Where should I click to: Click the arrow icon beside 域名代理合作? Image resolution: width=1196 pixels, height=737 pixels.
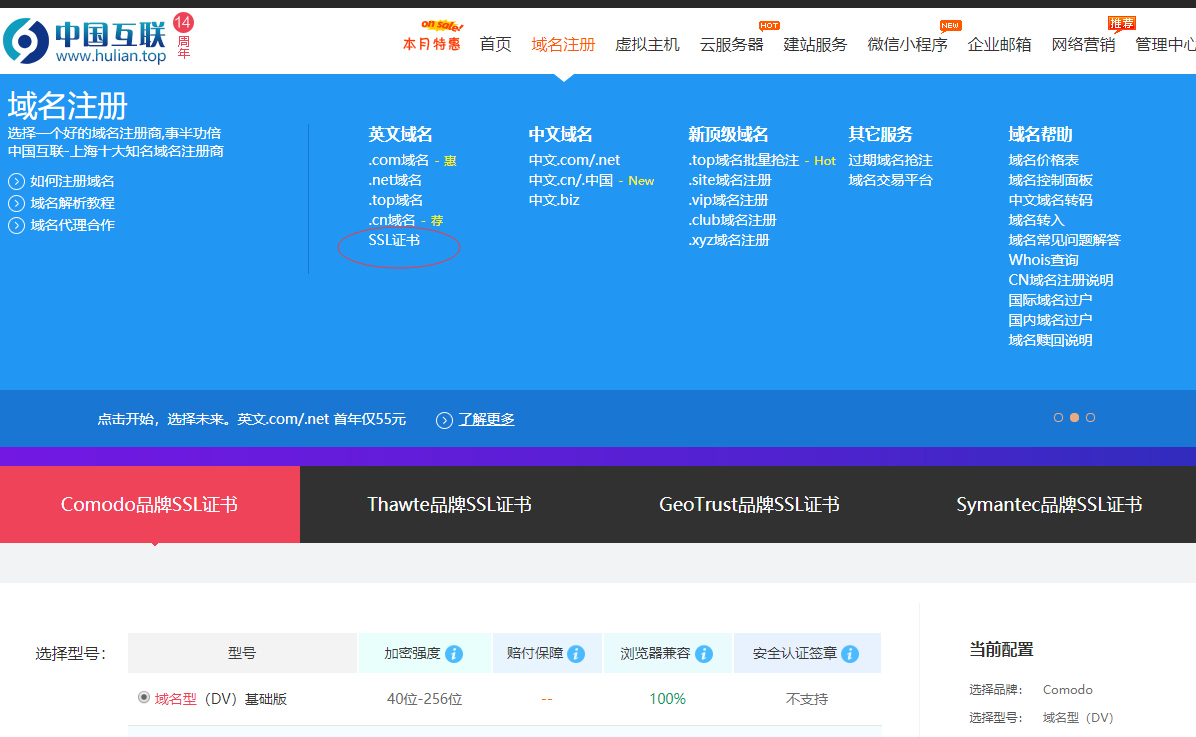[x=17, y=226]
